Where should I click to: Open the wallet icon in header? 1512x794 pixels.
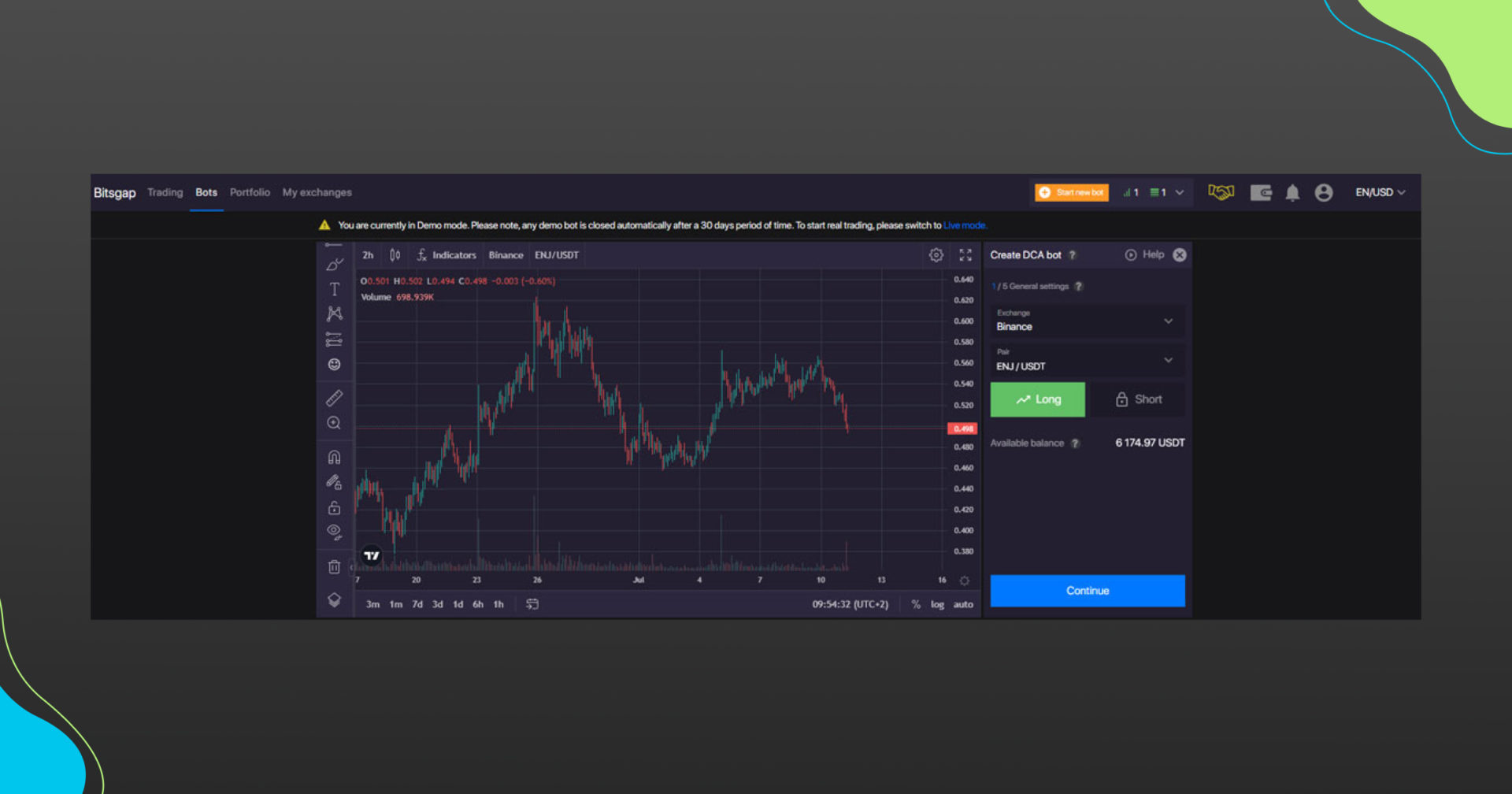tap(1261, 193)
